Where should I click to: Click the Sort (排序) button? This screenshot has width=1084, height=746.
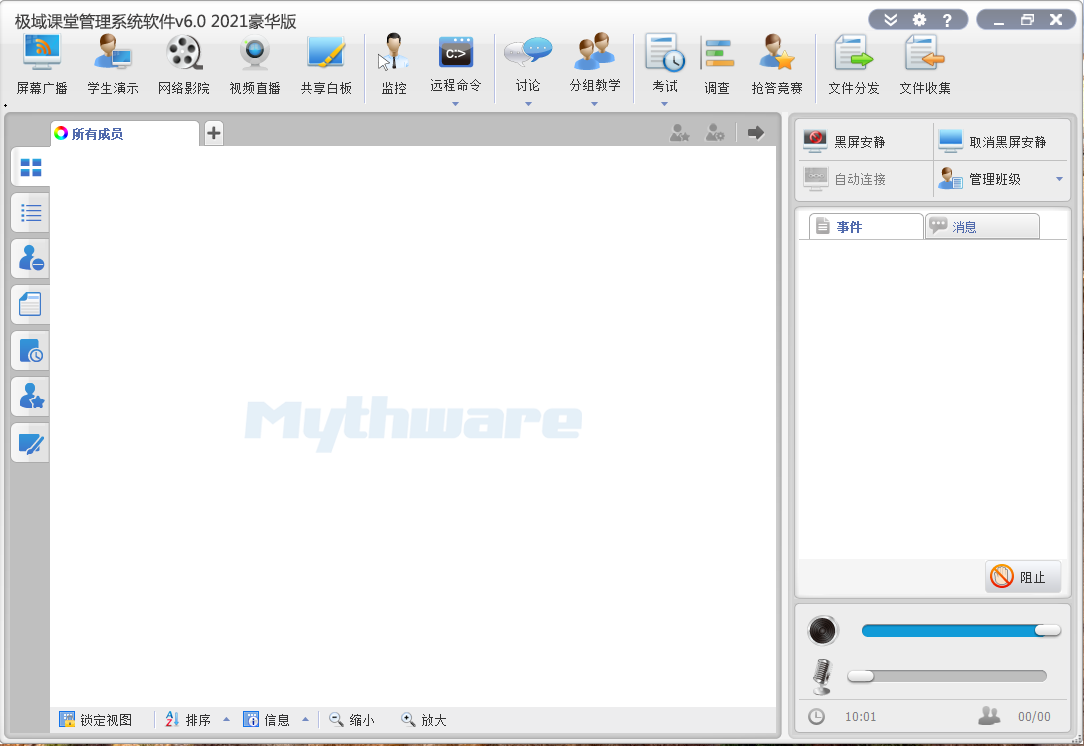click(x=188, y=720)
